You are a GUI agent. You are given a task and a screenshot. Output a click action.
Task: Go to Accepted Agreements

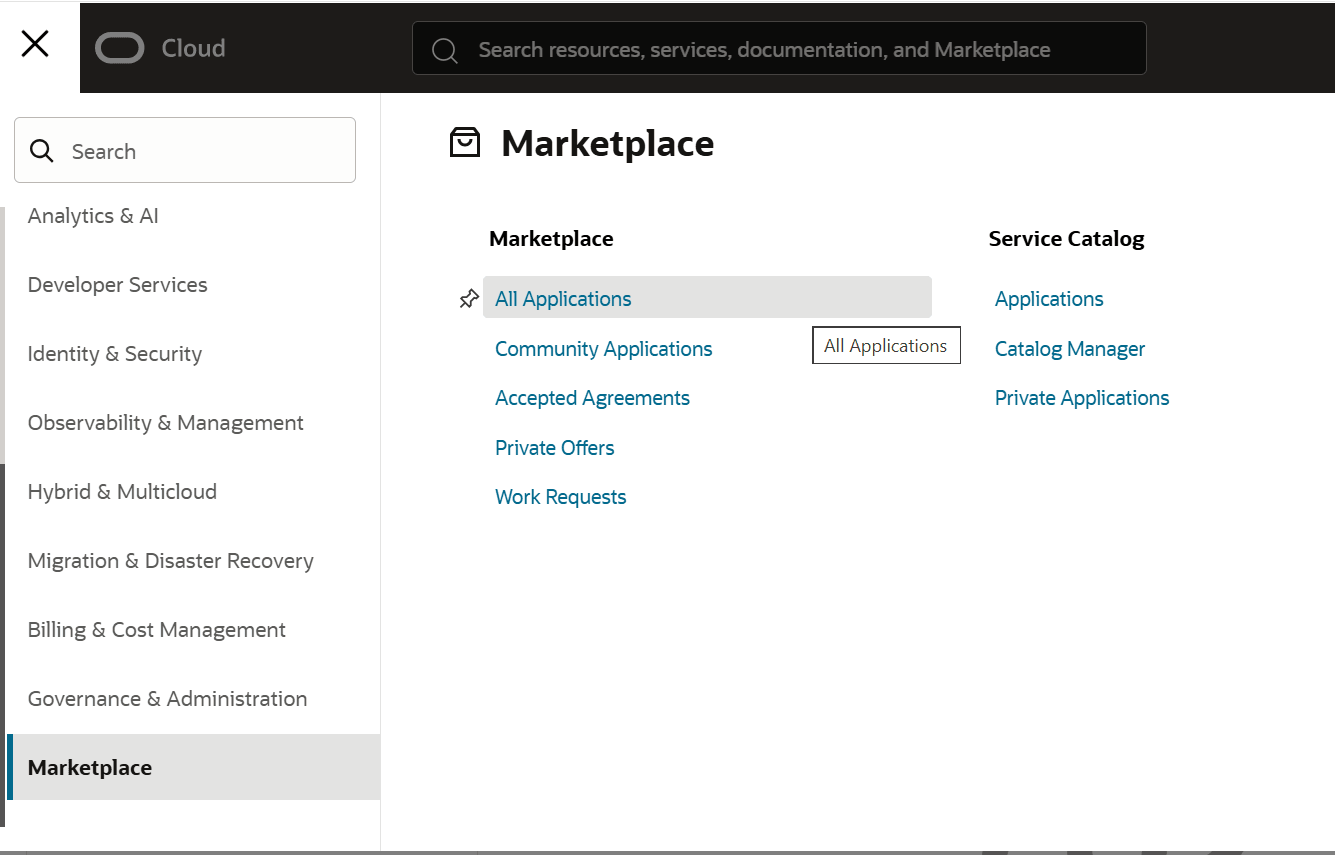(x=592, y=398)
